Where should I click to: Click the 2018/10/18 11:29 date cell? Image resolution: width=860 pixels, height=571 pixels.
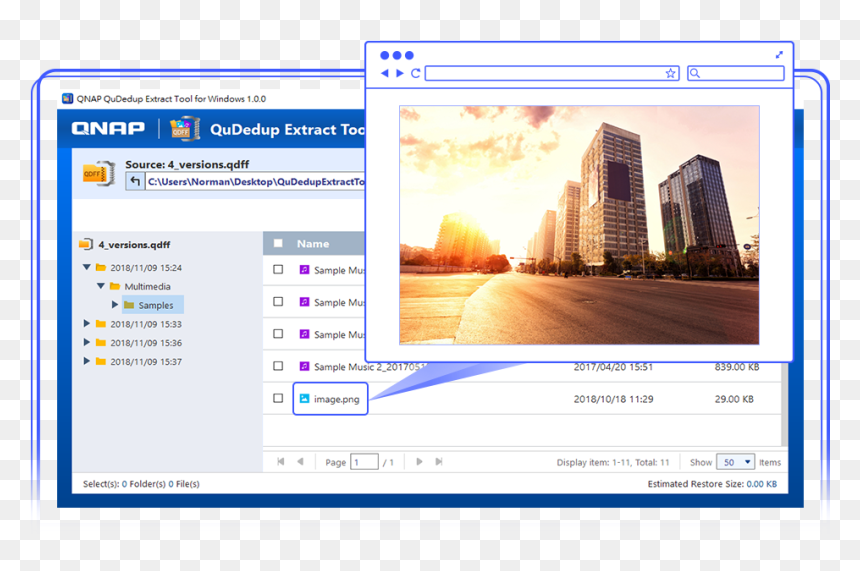pos(613,399)
